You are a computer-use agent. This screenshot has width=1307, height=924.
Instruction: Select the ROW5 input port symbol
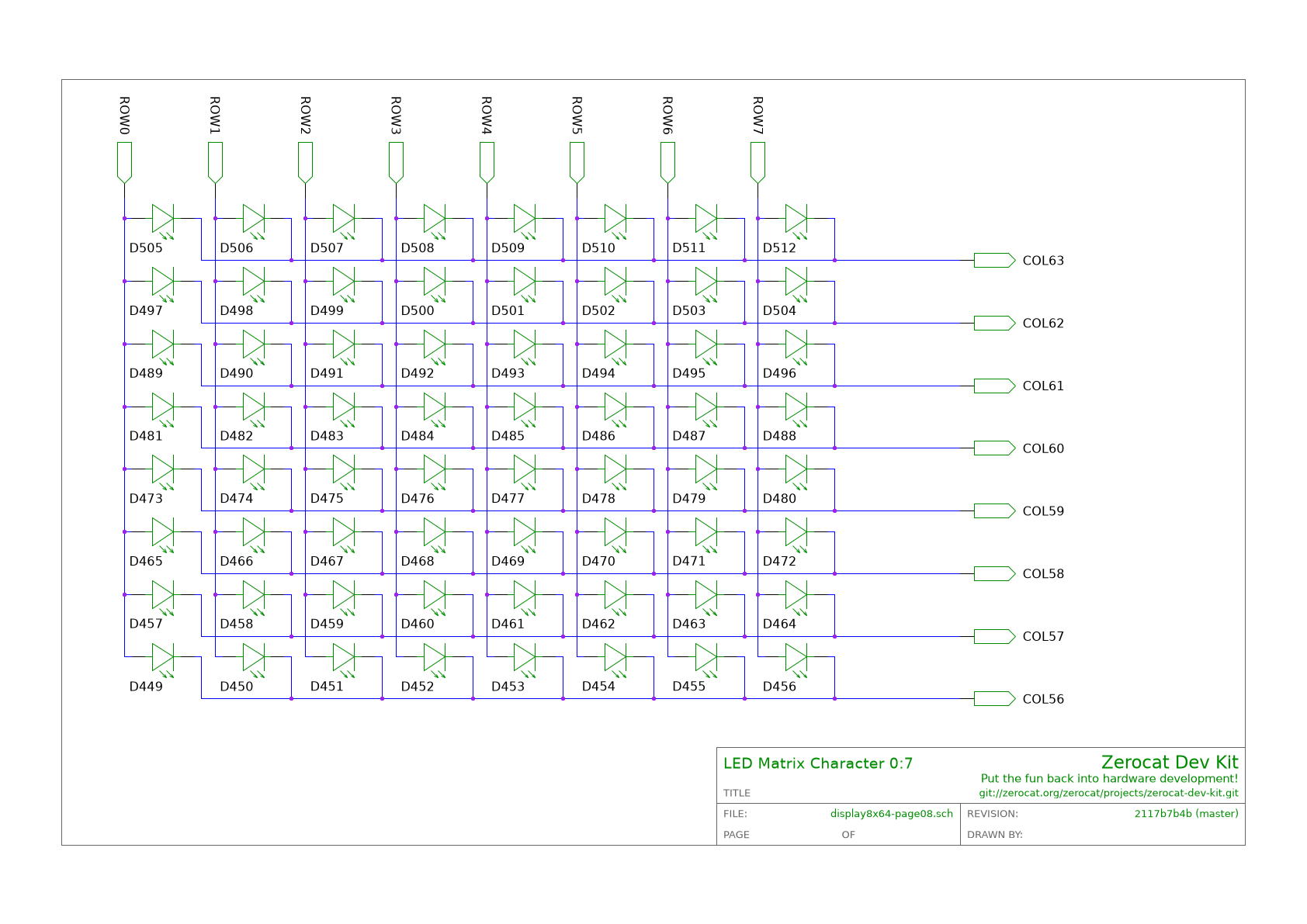[x=577, y=163]
